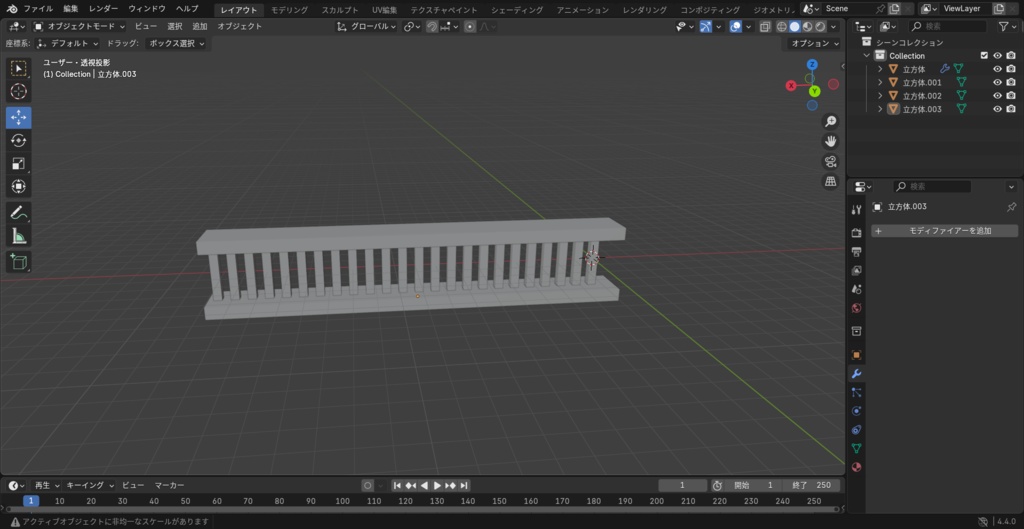Viewport: 1024px width, 529px height.
Task: Click the current frame number field
Action: pos(682,485)
